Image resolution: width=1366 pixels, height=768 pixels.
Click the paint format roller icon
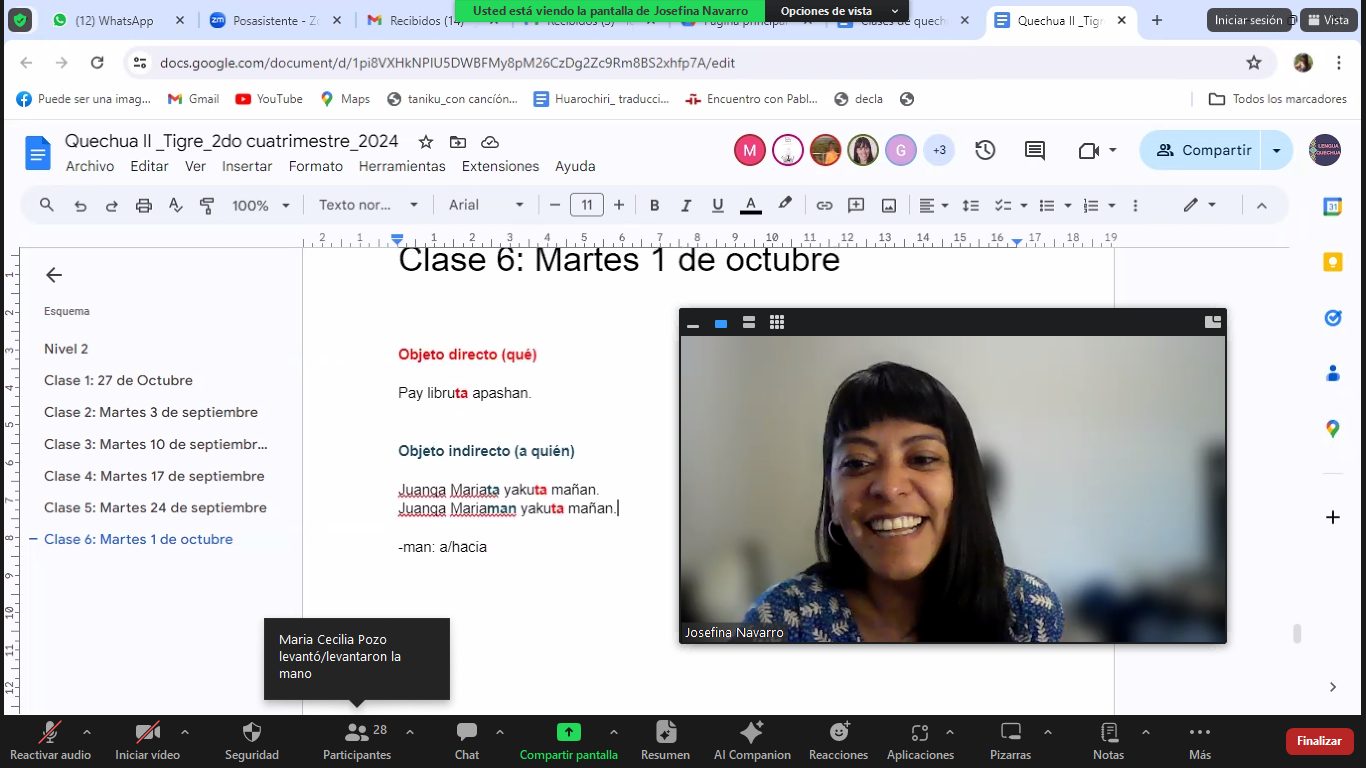(207, 205)
